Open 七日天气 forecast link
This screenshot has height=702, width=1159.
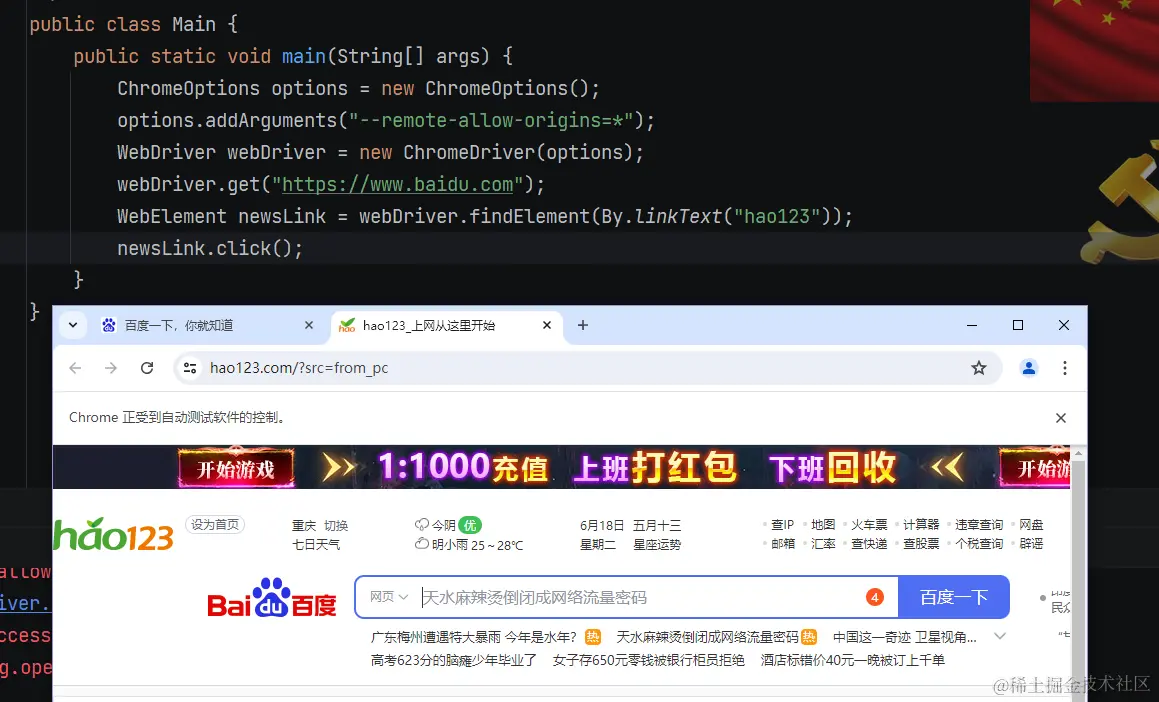click(316, 545)
